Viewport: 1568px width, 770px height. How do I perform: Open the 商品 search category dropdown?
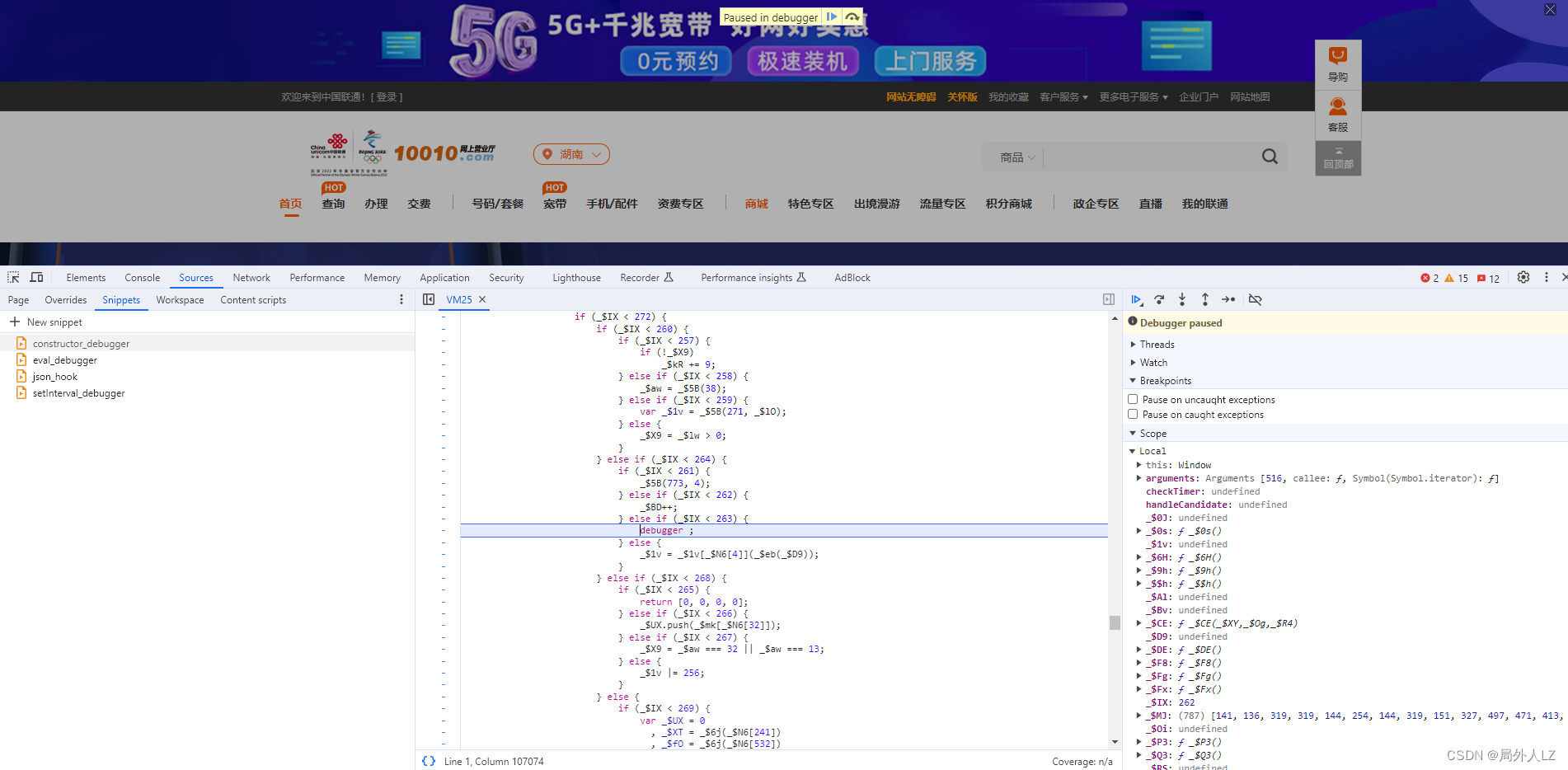(1017, 157)
